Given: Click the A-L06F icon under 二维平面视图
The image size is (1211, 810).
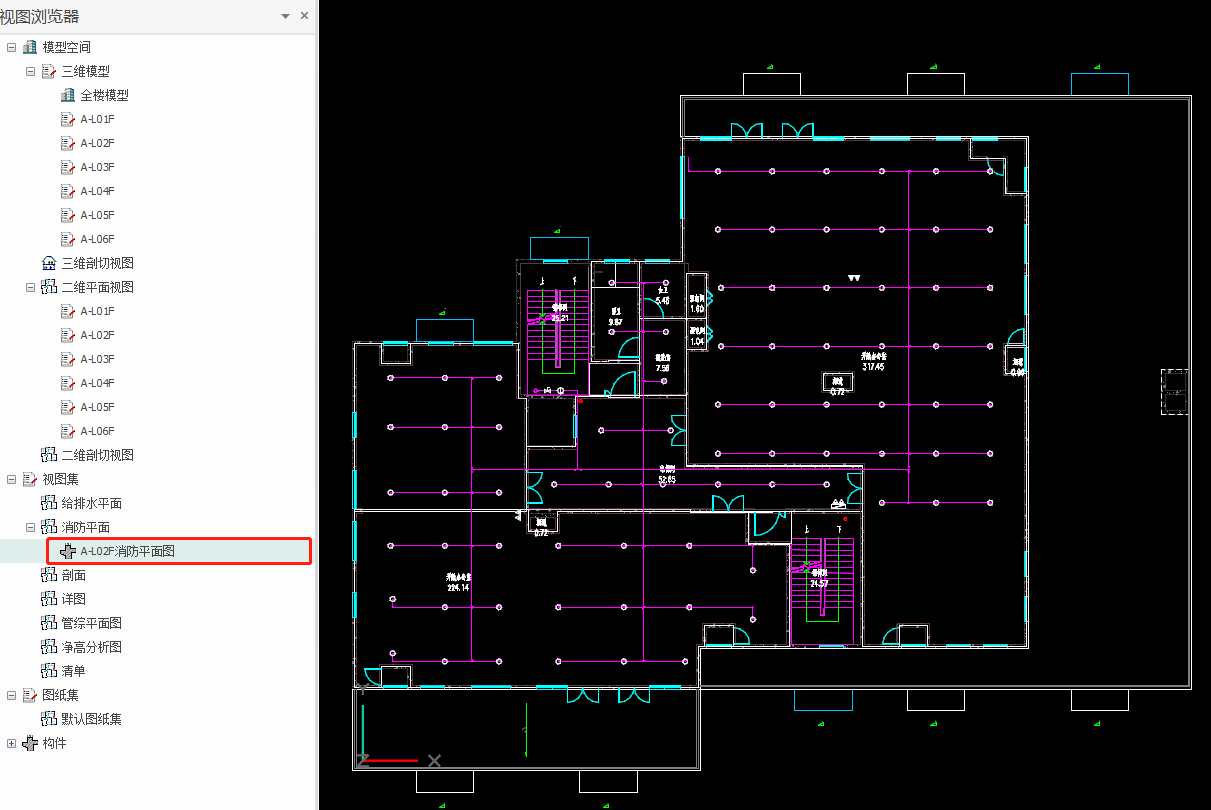Looking at the screenshot, I should (x=68, y=431).
